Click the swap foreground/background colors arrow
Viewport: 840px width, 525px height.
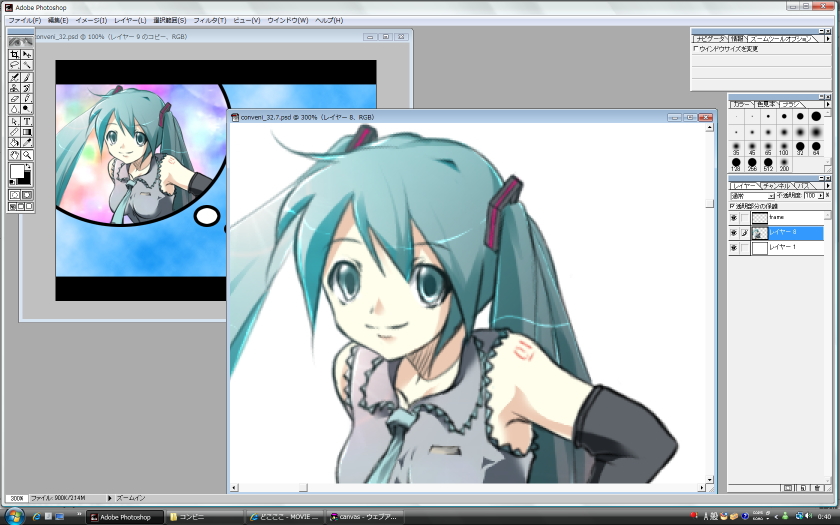[x=28, y=167]
